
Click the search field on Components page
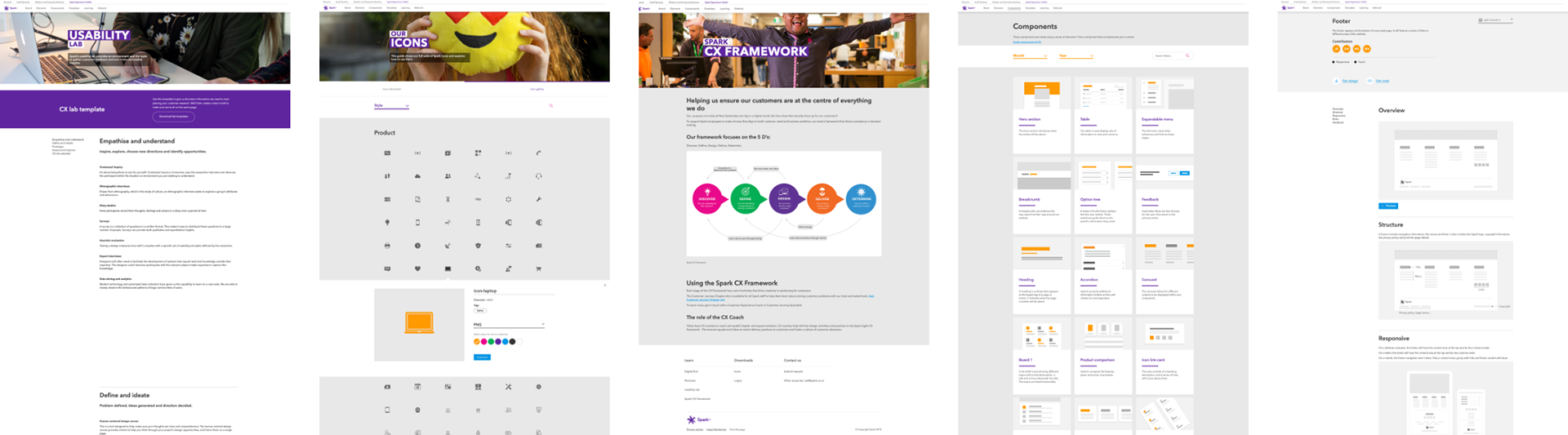(1172, 55)
